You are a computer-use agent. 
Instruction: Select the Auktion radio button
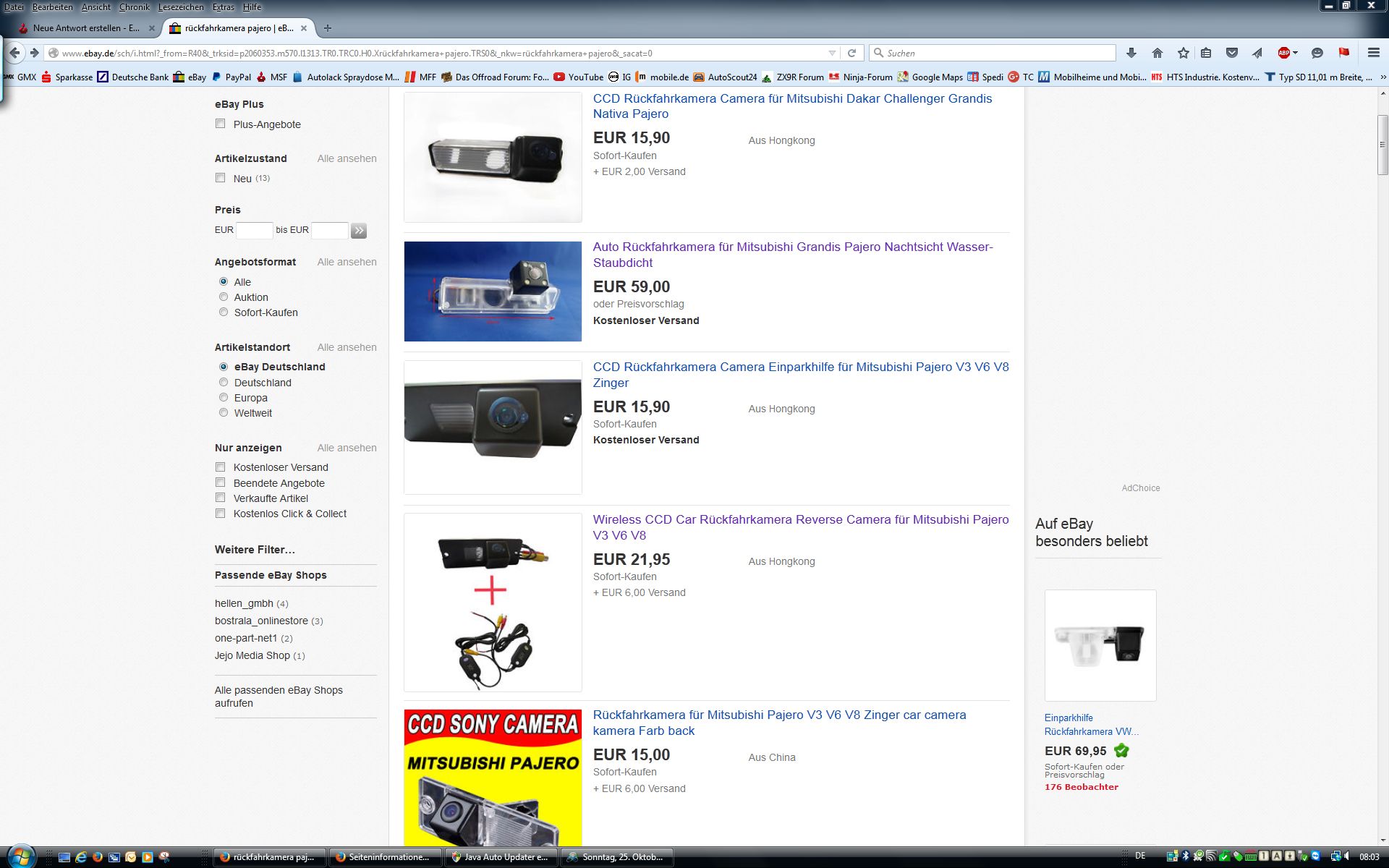point(224,297)
